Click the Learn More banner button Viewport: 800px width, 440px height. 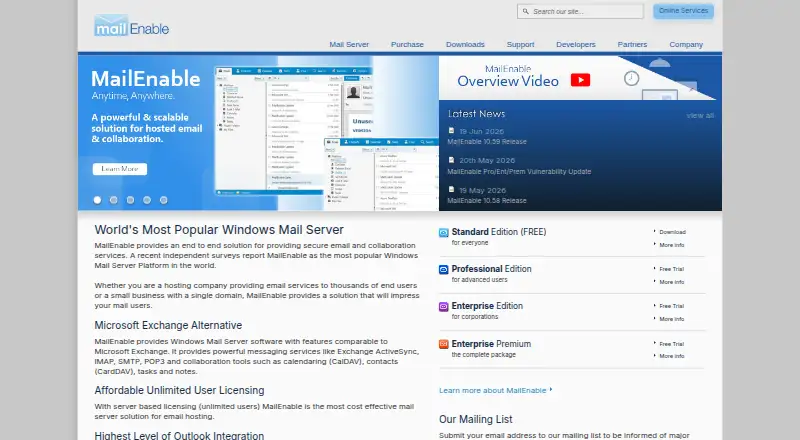pyautogui.click(x=120, y=169)
